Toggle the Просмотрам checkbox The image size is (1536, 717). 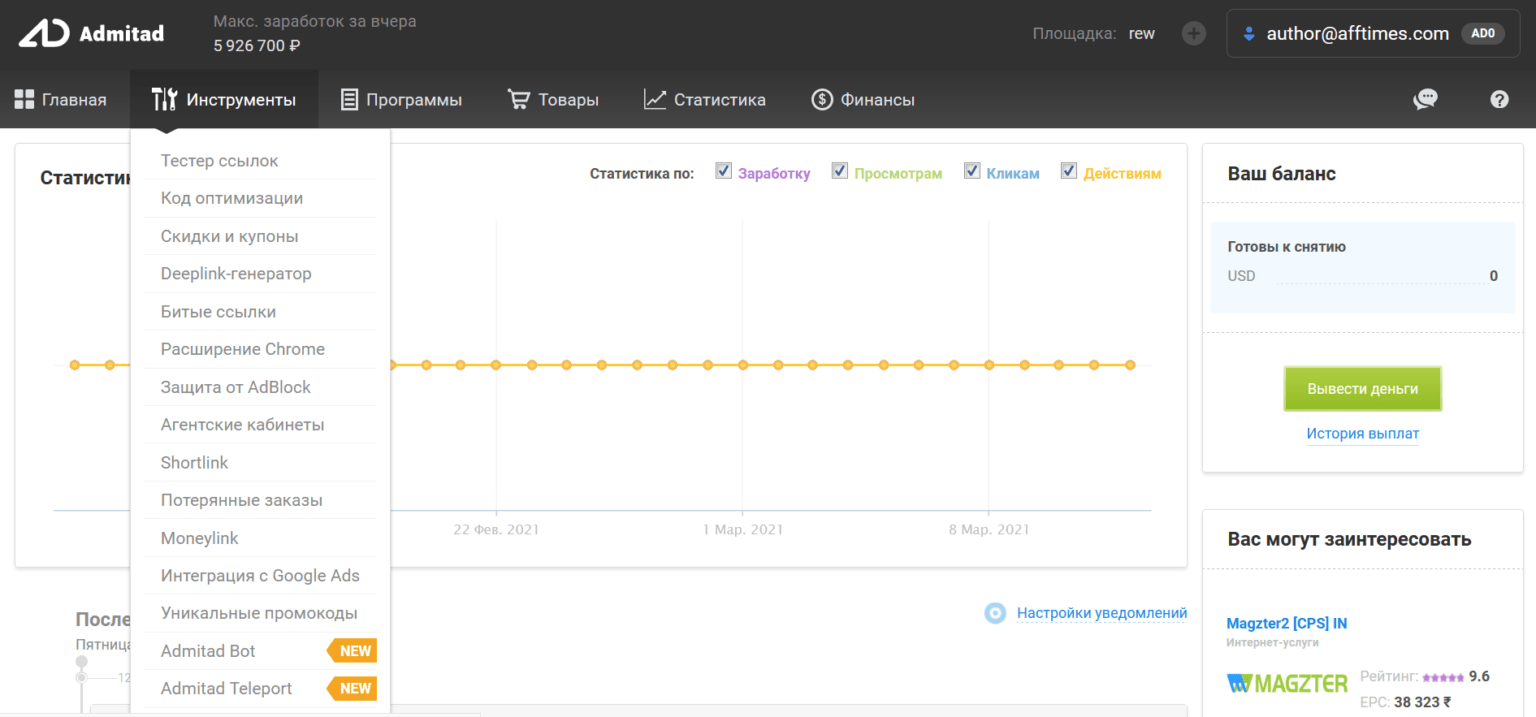[x=840, y=171]
